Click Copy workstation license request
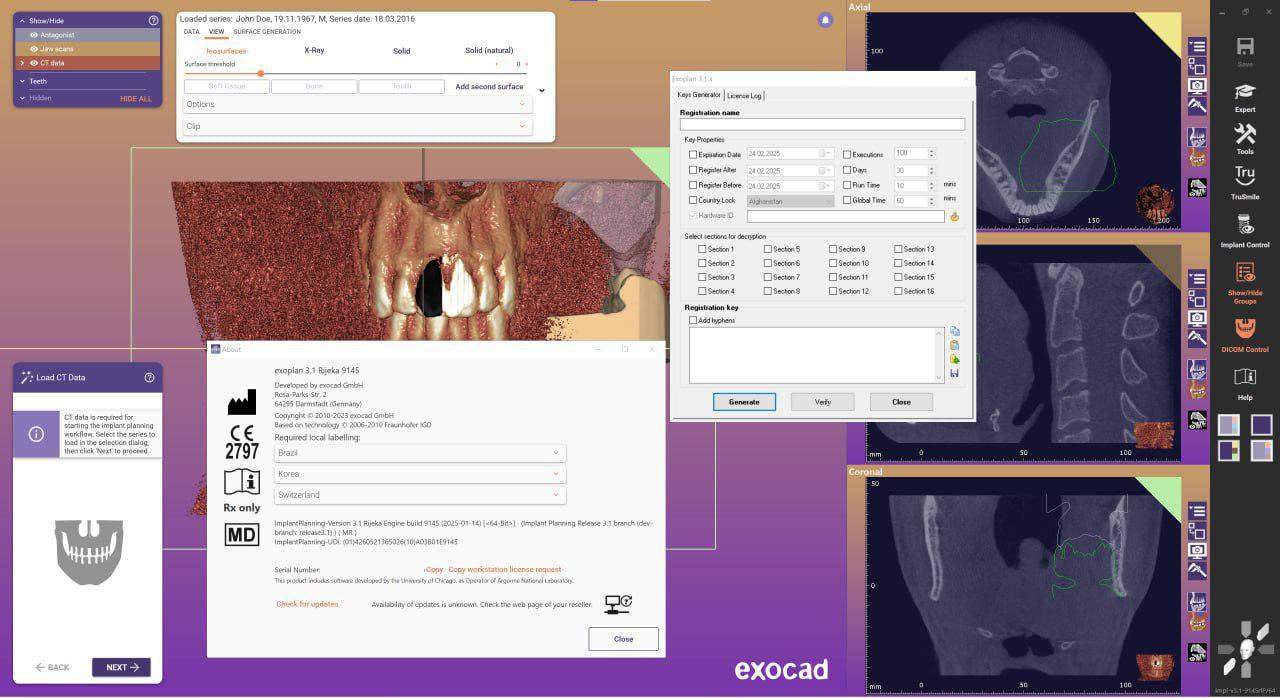 tap(505, 569)
